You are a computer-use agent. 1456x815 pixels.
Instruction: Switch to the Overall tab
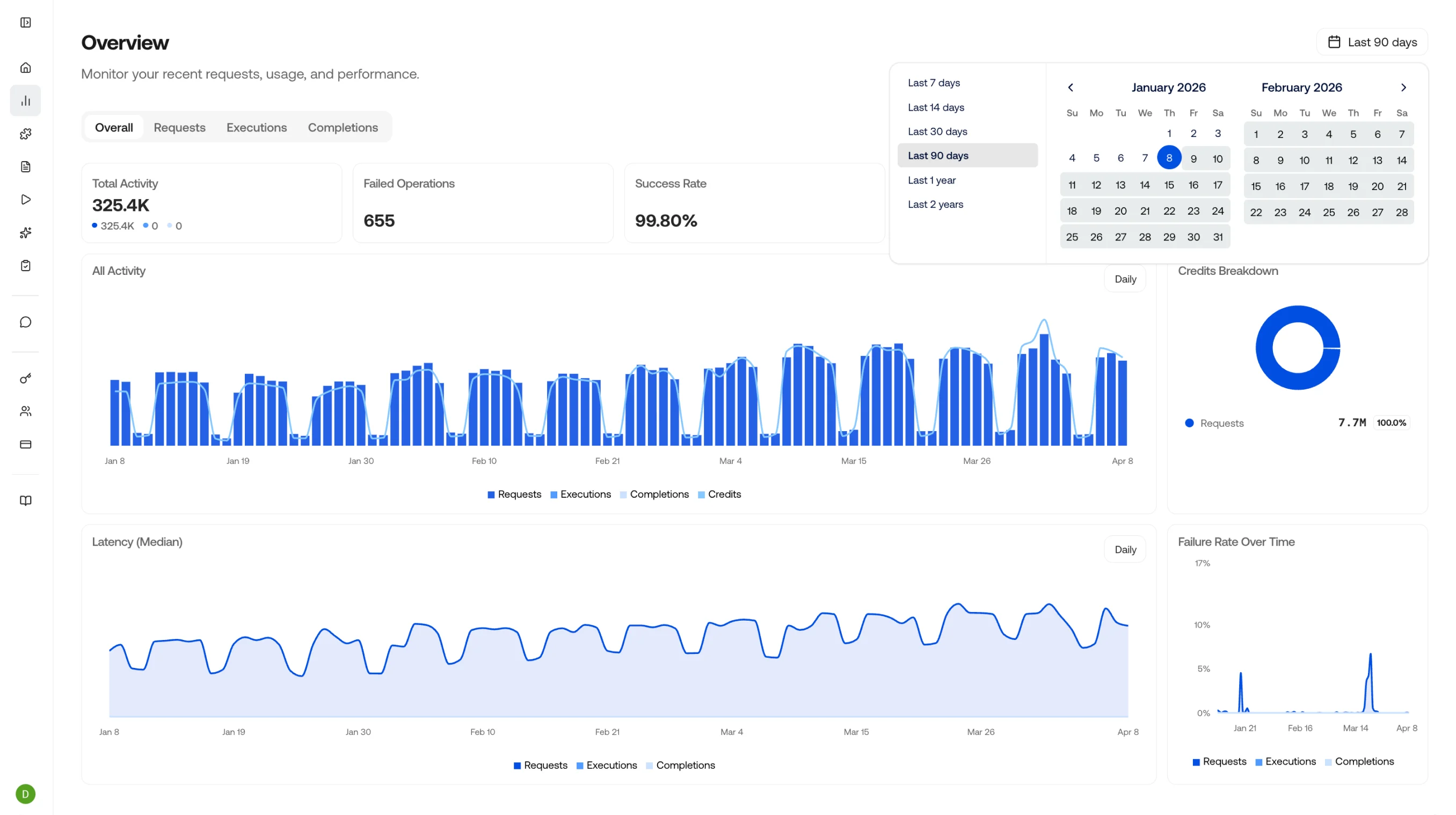(x=114, y=128)
